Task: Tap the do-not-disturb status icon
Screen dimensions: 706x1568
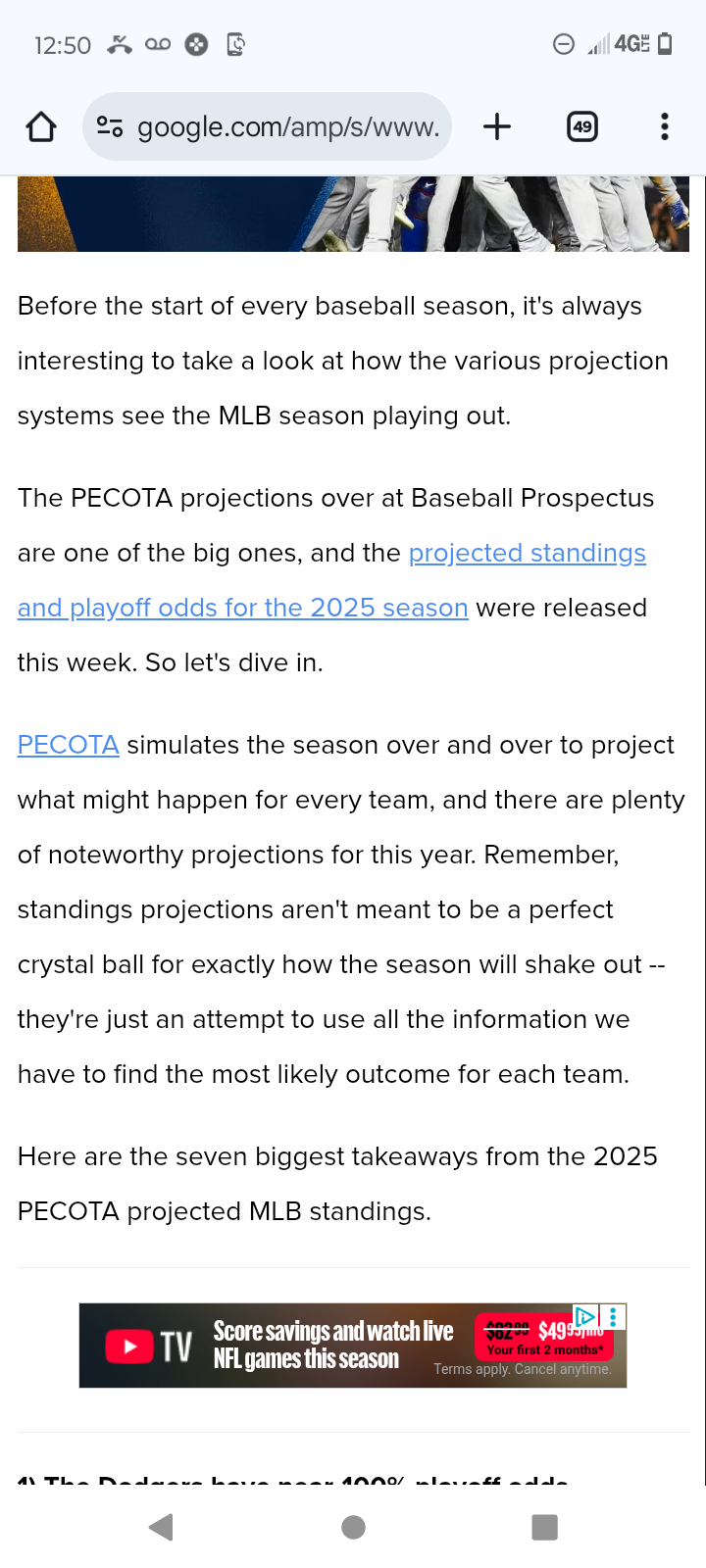Action: [x=564, y=44]
